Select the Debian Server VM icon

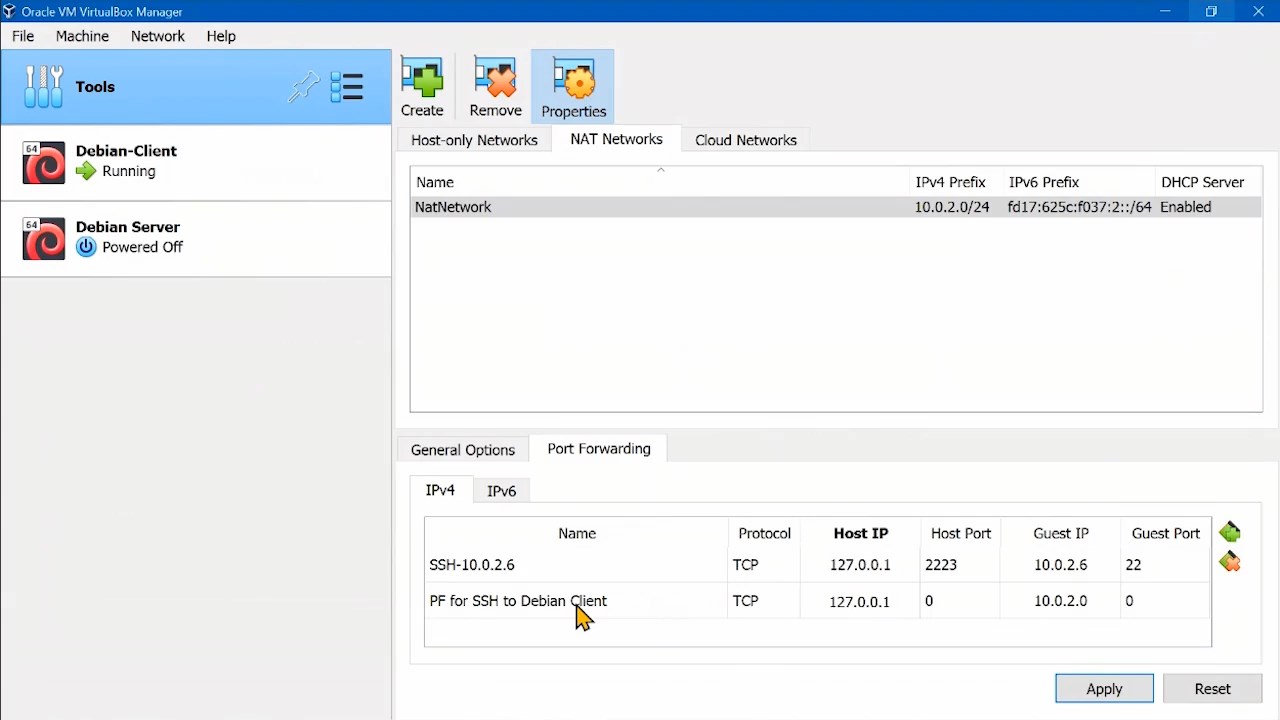coord(44,238)
